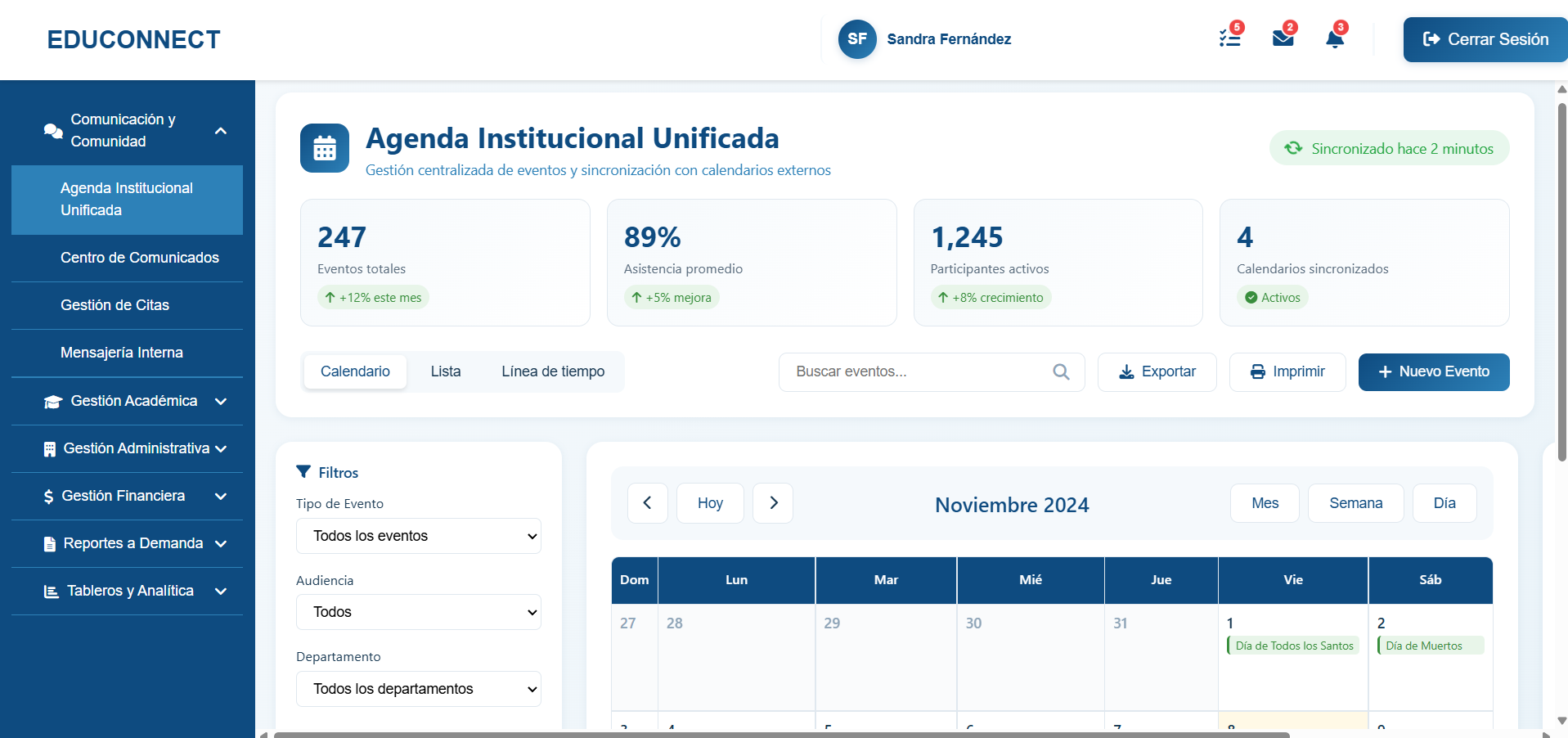This screenshot has height=738, width=1568.
Task: Go to Mensajería Interna
Action: tap(122, 353)
